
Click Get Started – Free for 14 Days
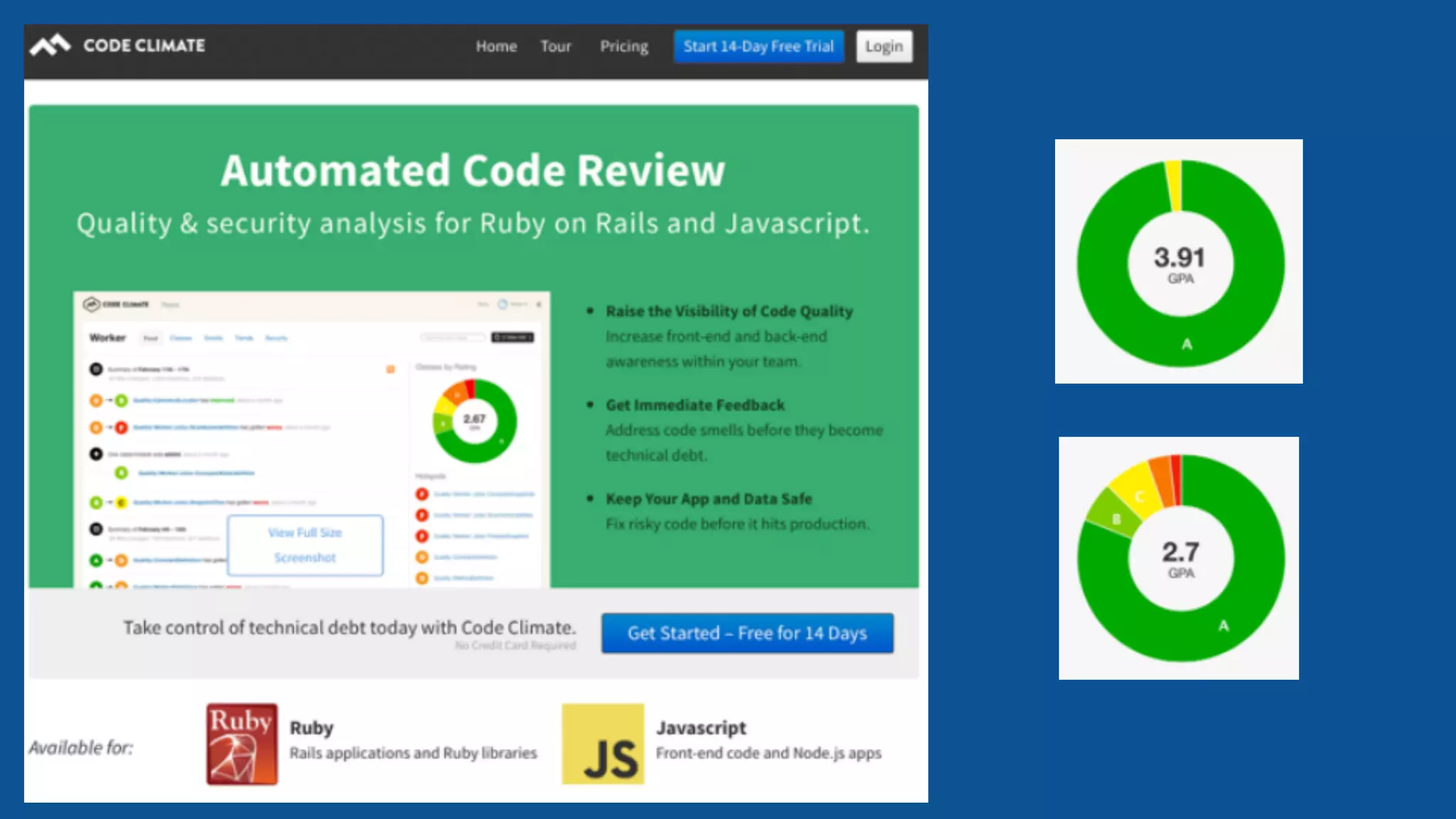(747, 633)
